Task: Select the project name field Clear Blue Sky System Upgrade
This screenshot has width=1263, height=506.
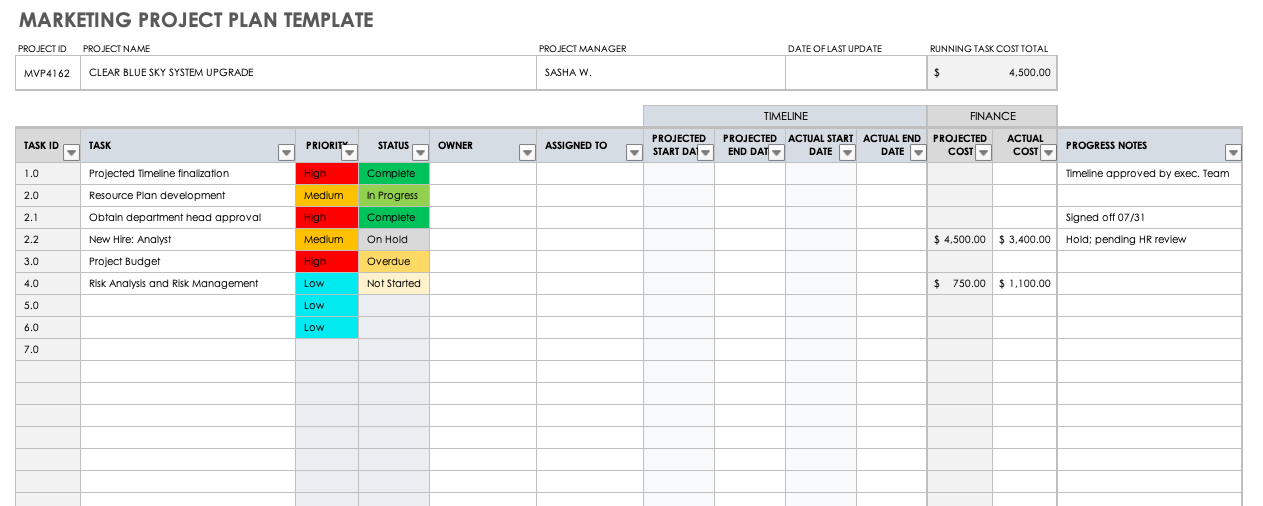Action: pos(307,73)
